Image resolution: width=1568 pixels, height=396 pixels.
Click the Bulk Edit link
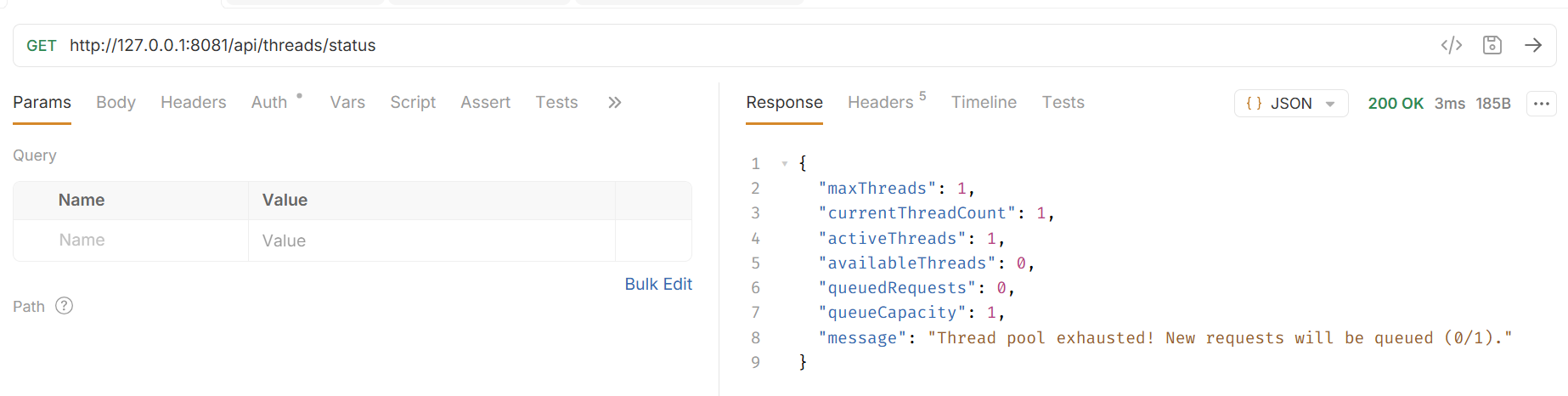(657, 284)
